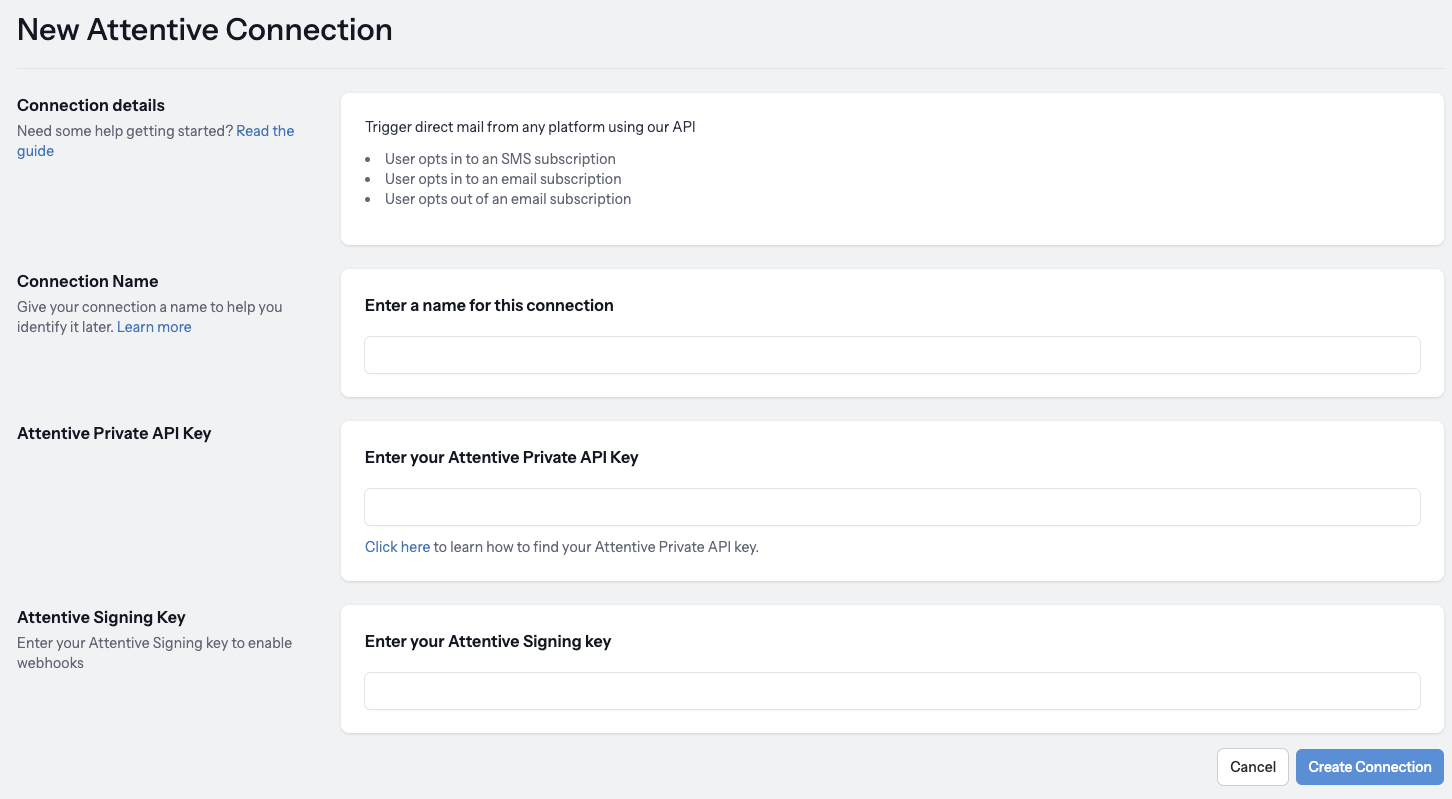The width and height of the screenshot is (1452, 799).
Task: Select "User opts out of an email subscription" bullet
Action: 508,199
